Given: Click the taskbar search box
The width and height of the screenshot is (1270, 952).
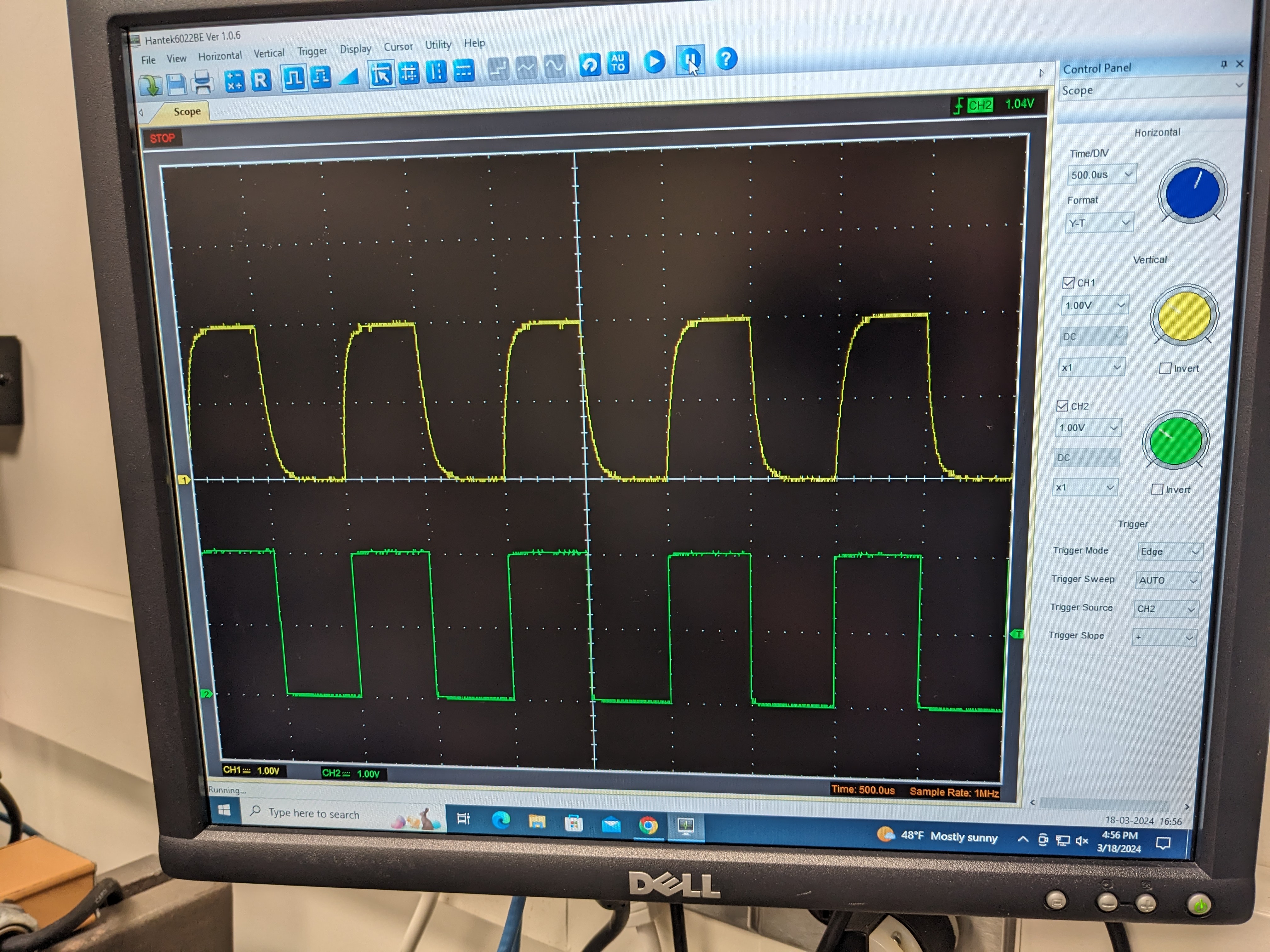Looking at the screenshot, I should pos(343,814).
